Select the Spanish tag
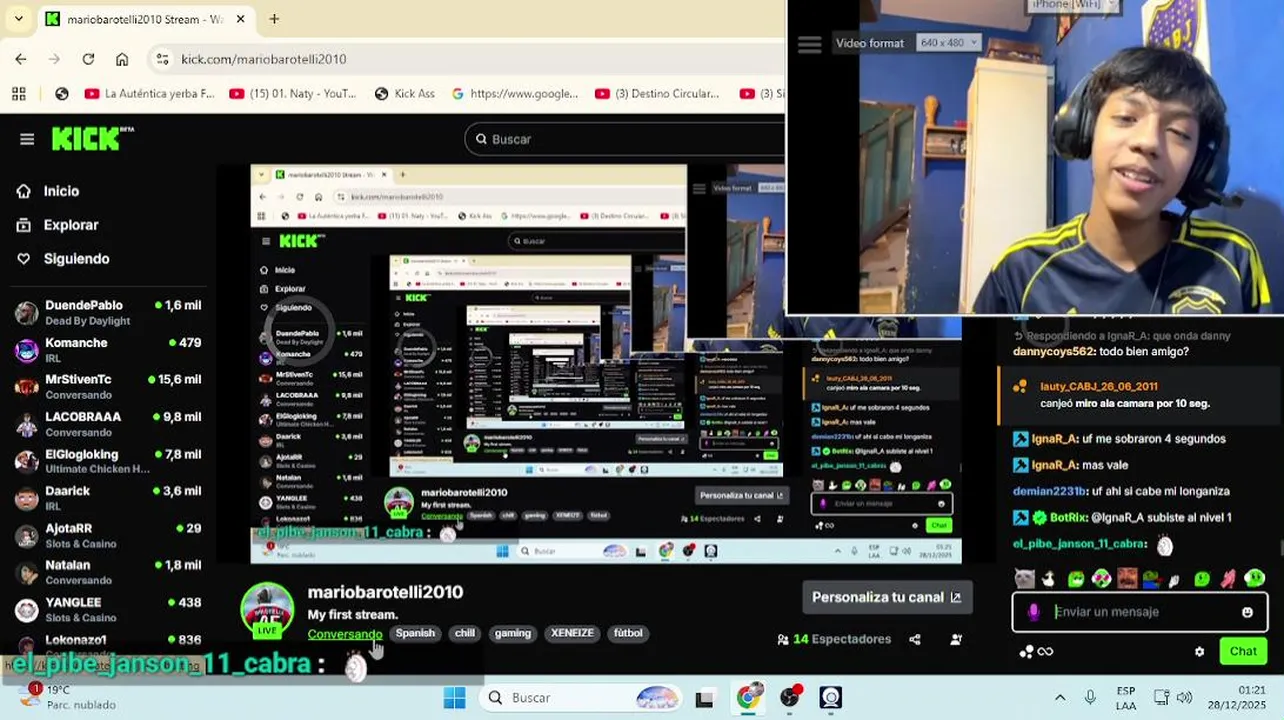Image resolution: width=1284 pixels, height=720 pixels. pos(415,633)
